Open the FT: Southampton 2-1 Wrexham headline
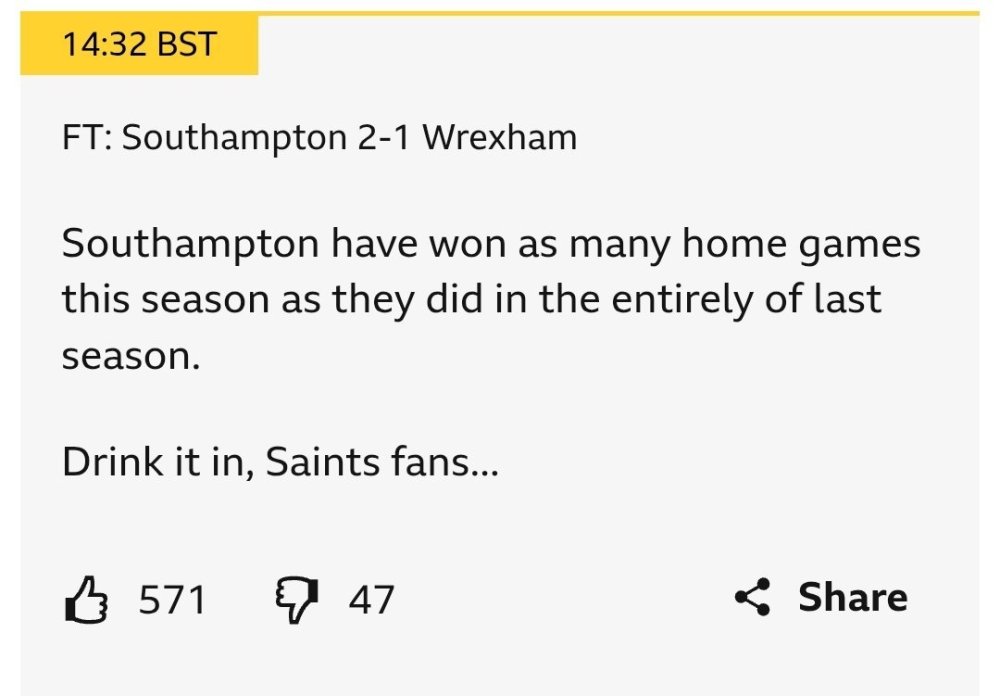 (x=319, y=137)
